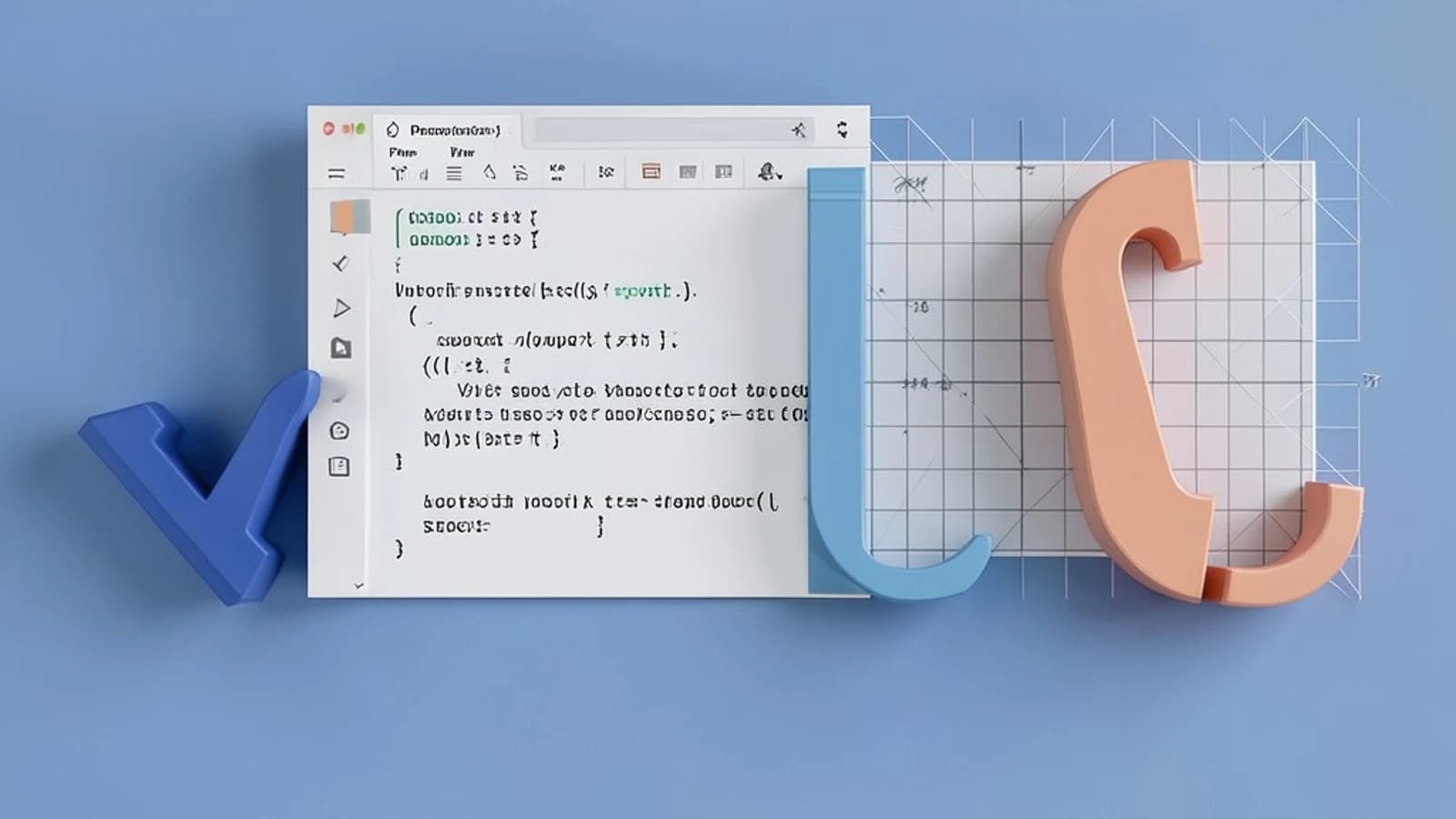Open the notebook icon in the sidebar
Viewport: 1456px width, 819px height.
pos(339,467)
